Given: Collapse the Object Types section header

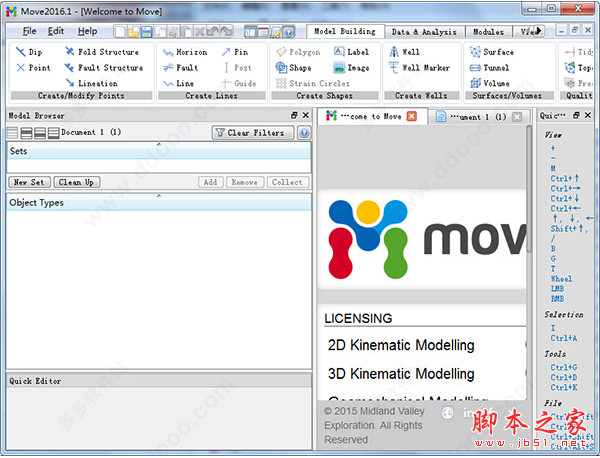Looking at the screenshot, I should (x=159, y=202).
